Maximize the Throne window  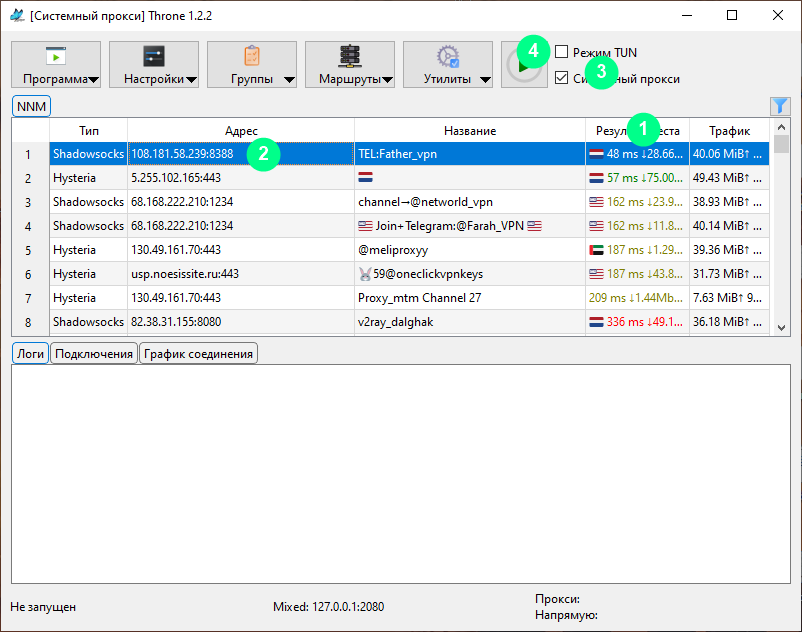(732, 15)
